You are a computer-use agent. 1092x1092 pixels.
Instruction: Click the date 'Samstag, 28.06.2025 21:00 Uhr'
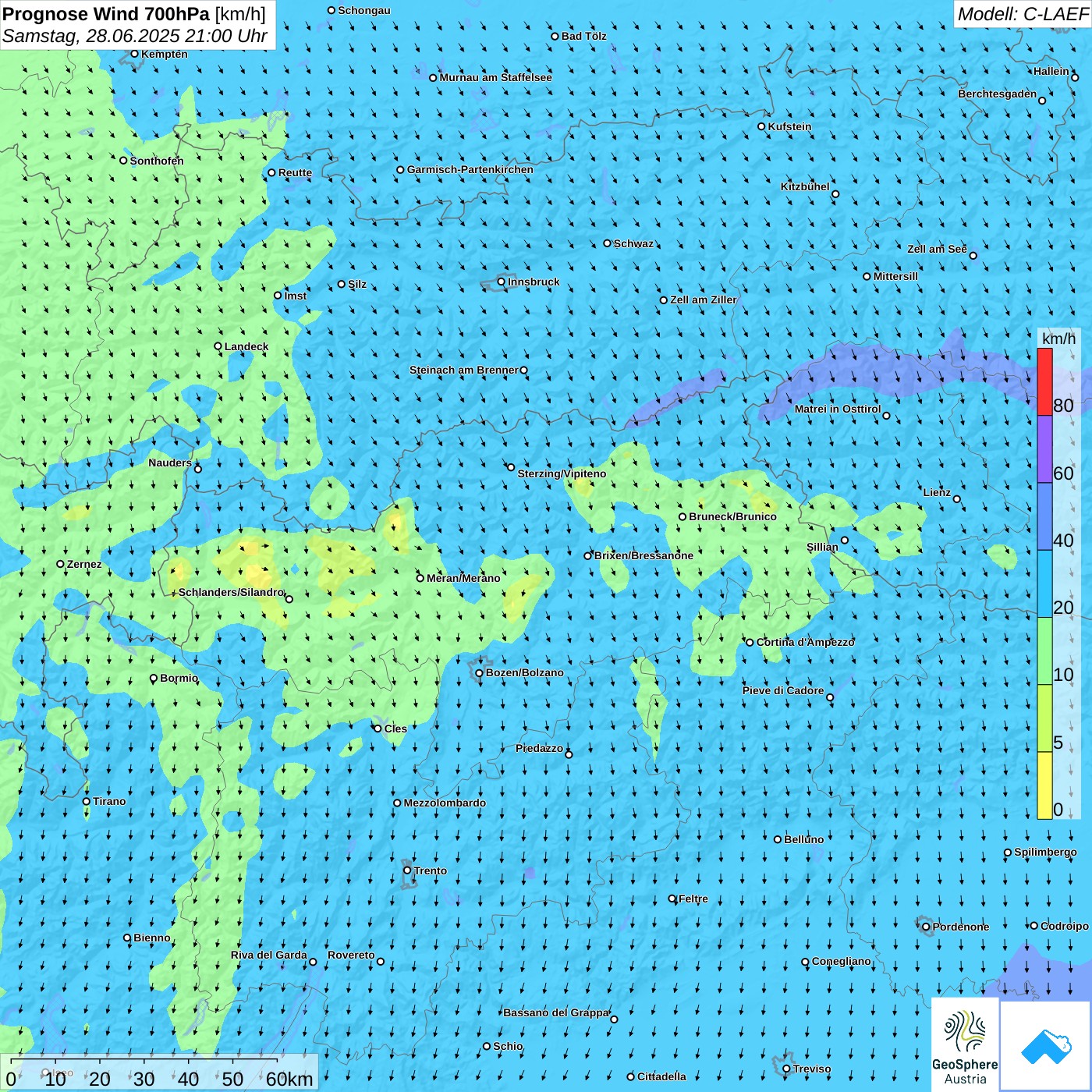click(x=135, y=36)
